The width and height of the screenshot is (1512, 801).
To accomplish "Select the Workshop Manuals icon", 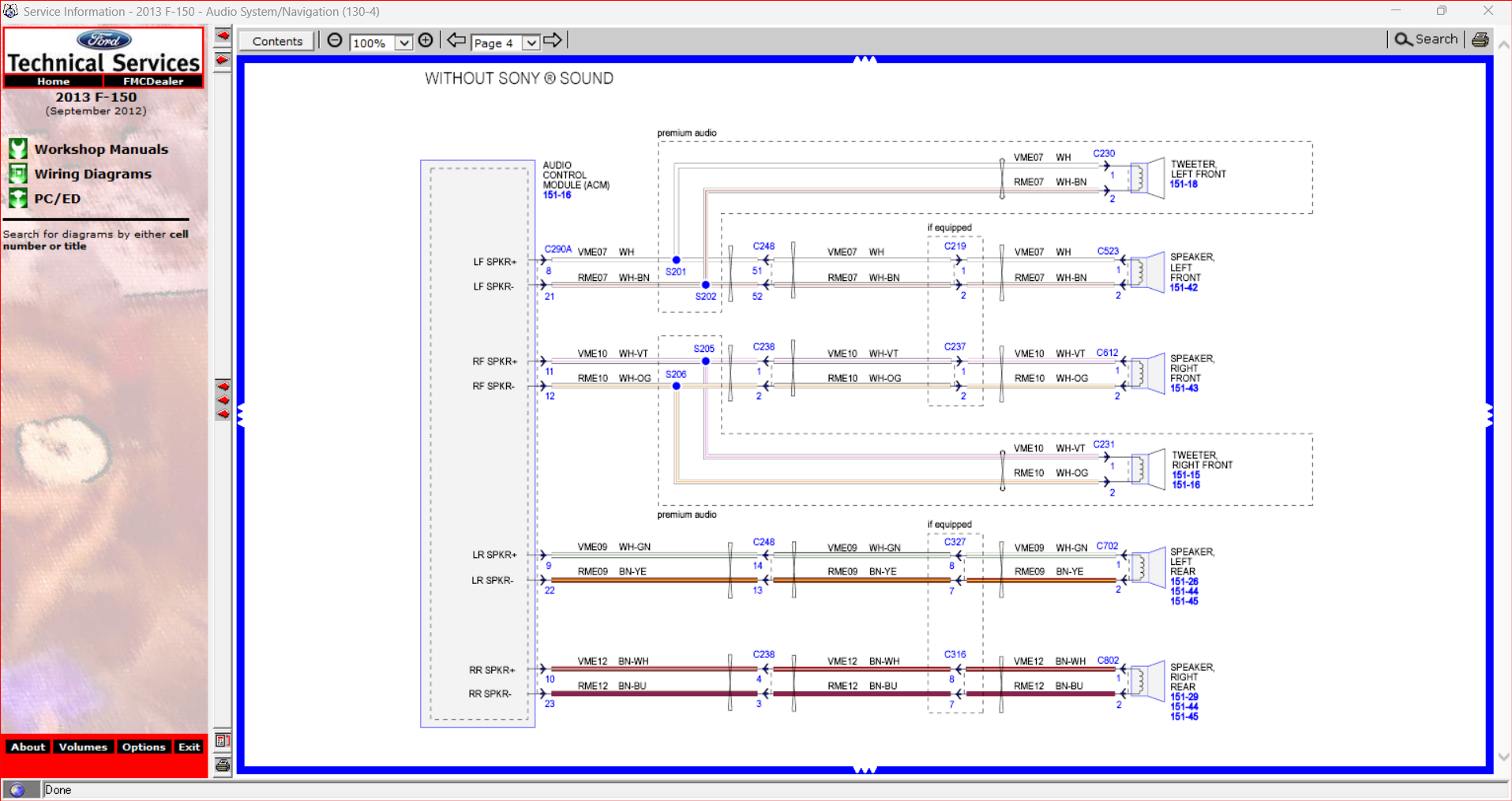I will pos(18,148).
